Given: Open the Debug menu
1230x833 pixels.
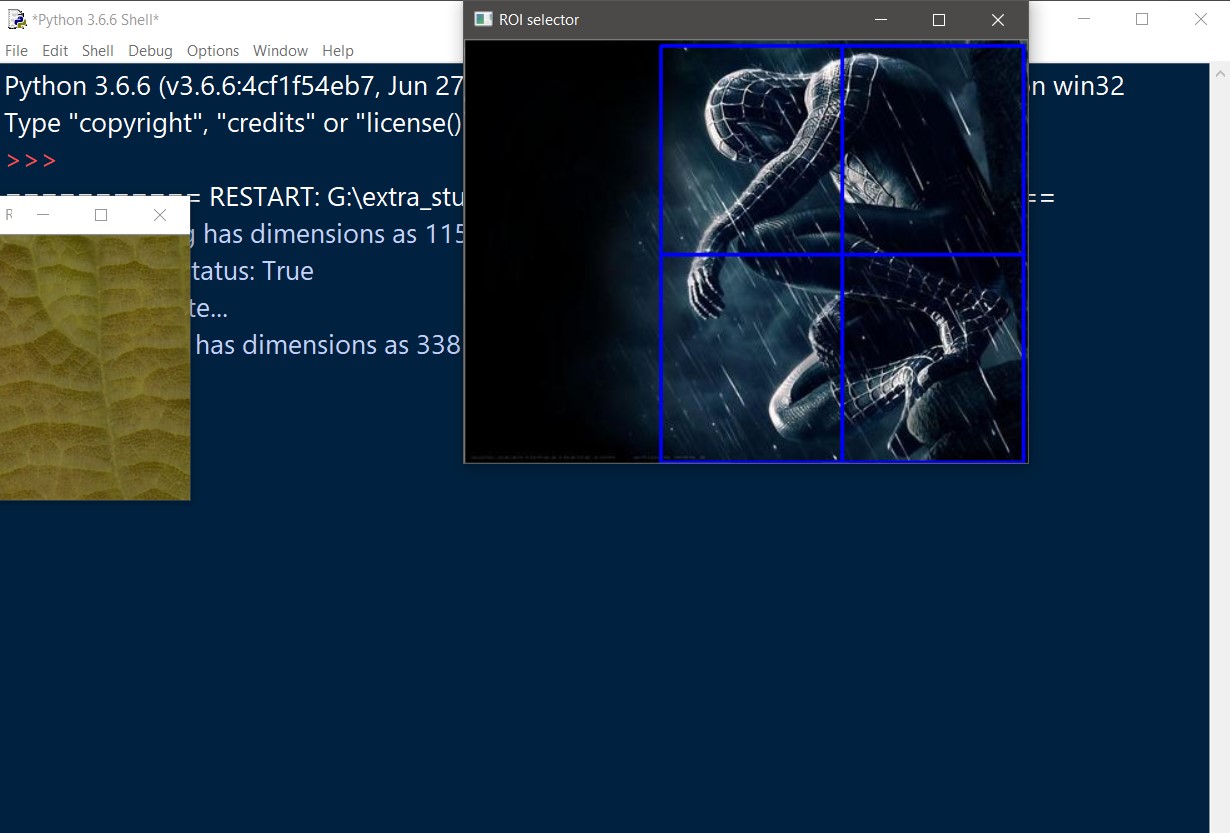Looking at the screenshot, I should (x=150, y=50).
